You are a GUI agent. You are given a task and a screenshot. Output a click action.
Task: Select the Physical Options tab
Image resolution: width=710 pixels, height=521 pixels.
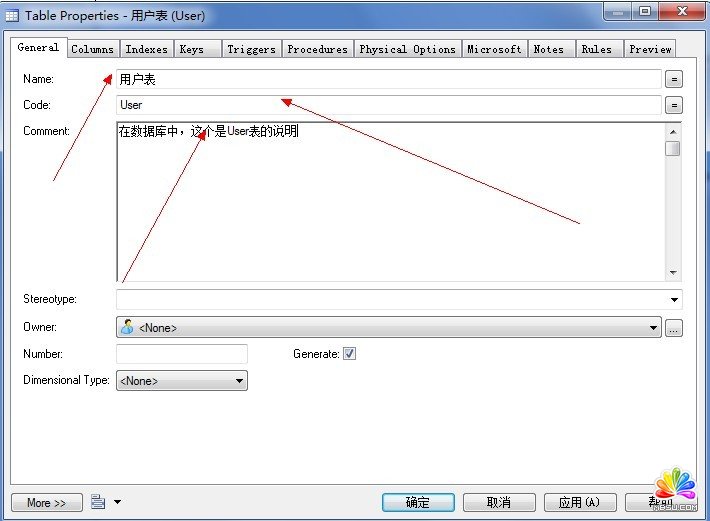(x=407, y=49)
